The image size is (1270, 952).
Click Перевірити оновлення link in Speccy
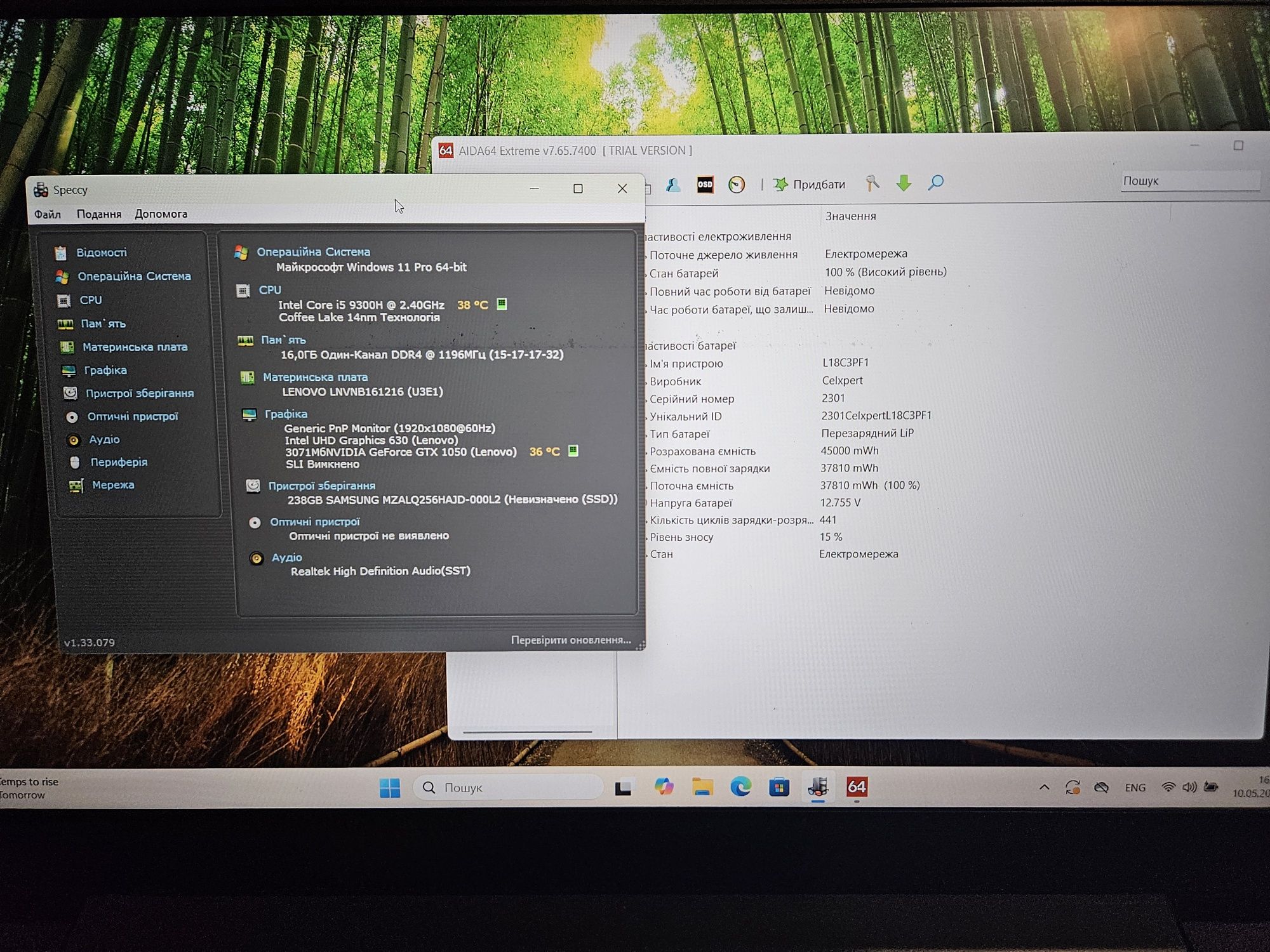tap(571, 640)
